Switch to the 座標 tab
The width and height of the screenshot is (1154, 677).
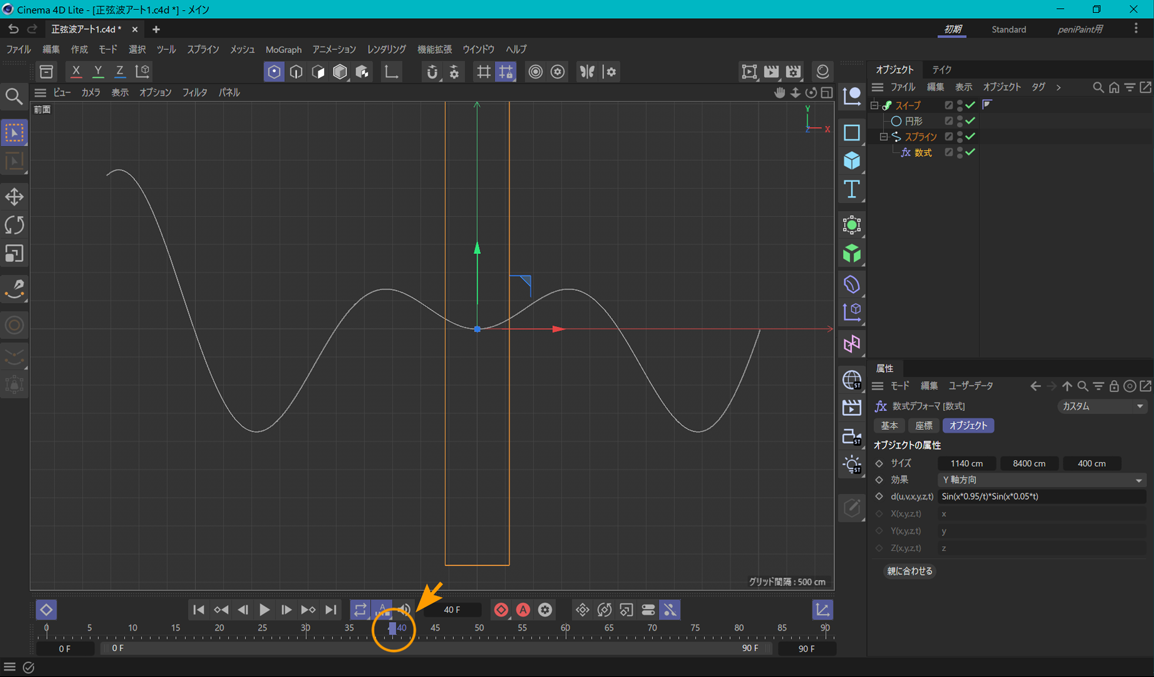(x=923, y=426)
